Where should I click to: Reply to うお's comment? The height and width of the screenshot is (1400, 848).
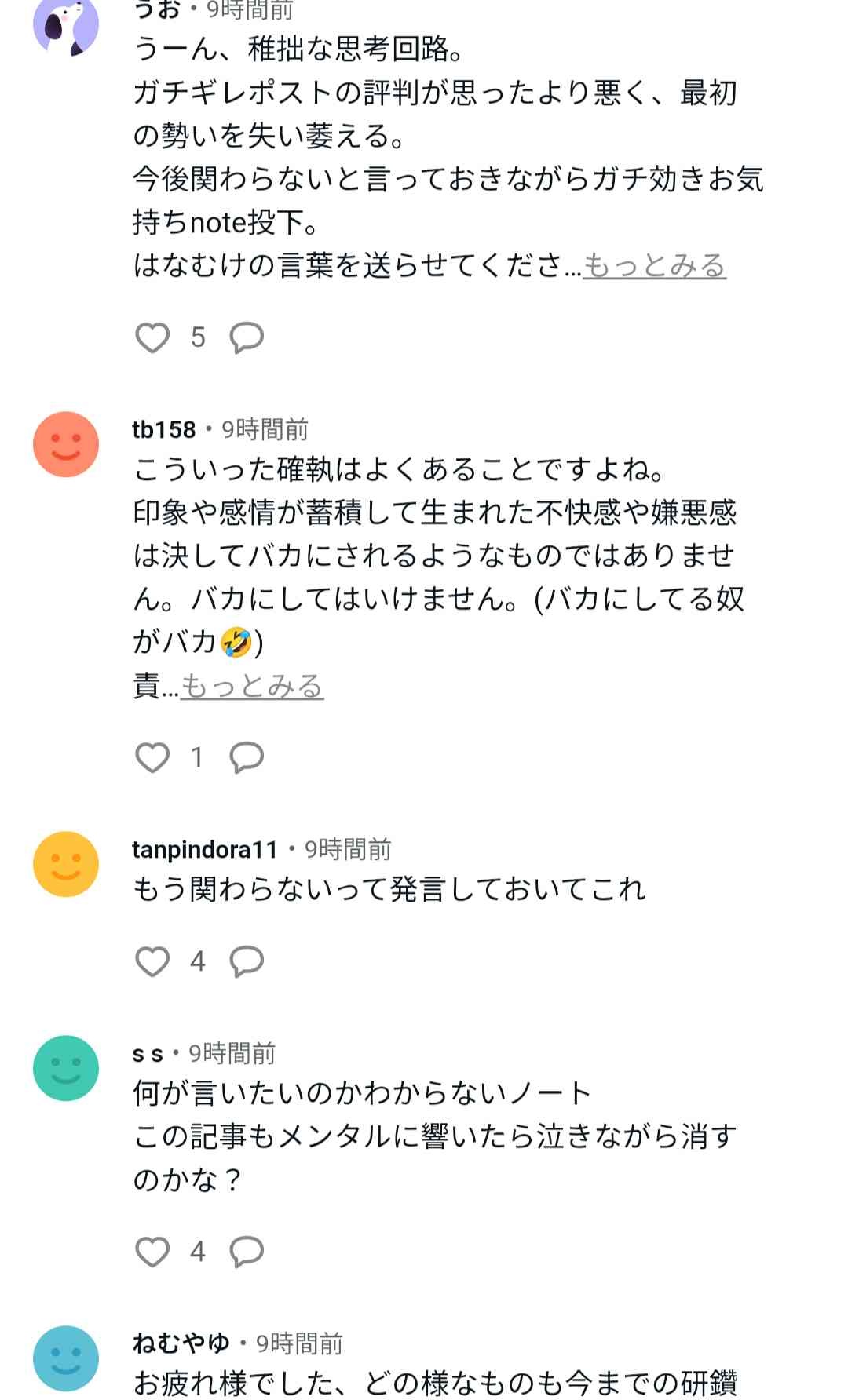[x=246, y=338]
